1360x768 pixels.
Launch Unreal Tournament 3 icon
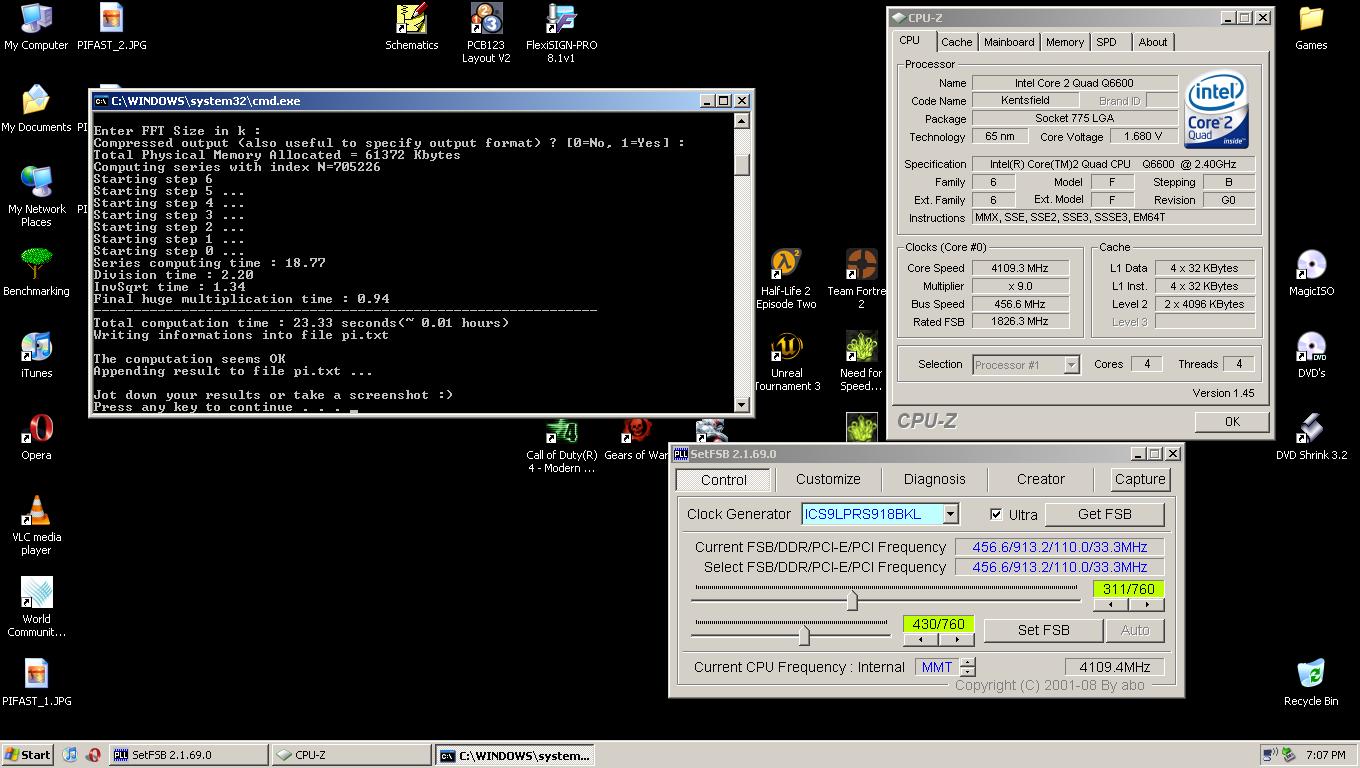click(786, 361)
